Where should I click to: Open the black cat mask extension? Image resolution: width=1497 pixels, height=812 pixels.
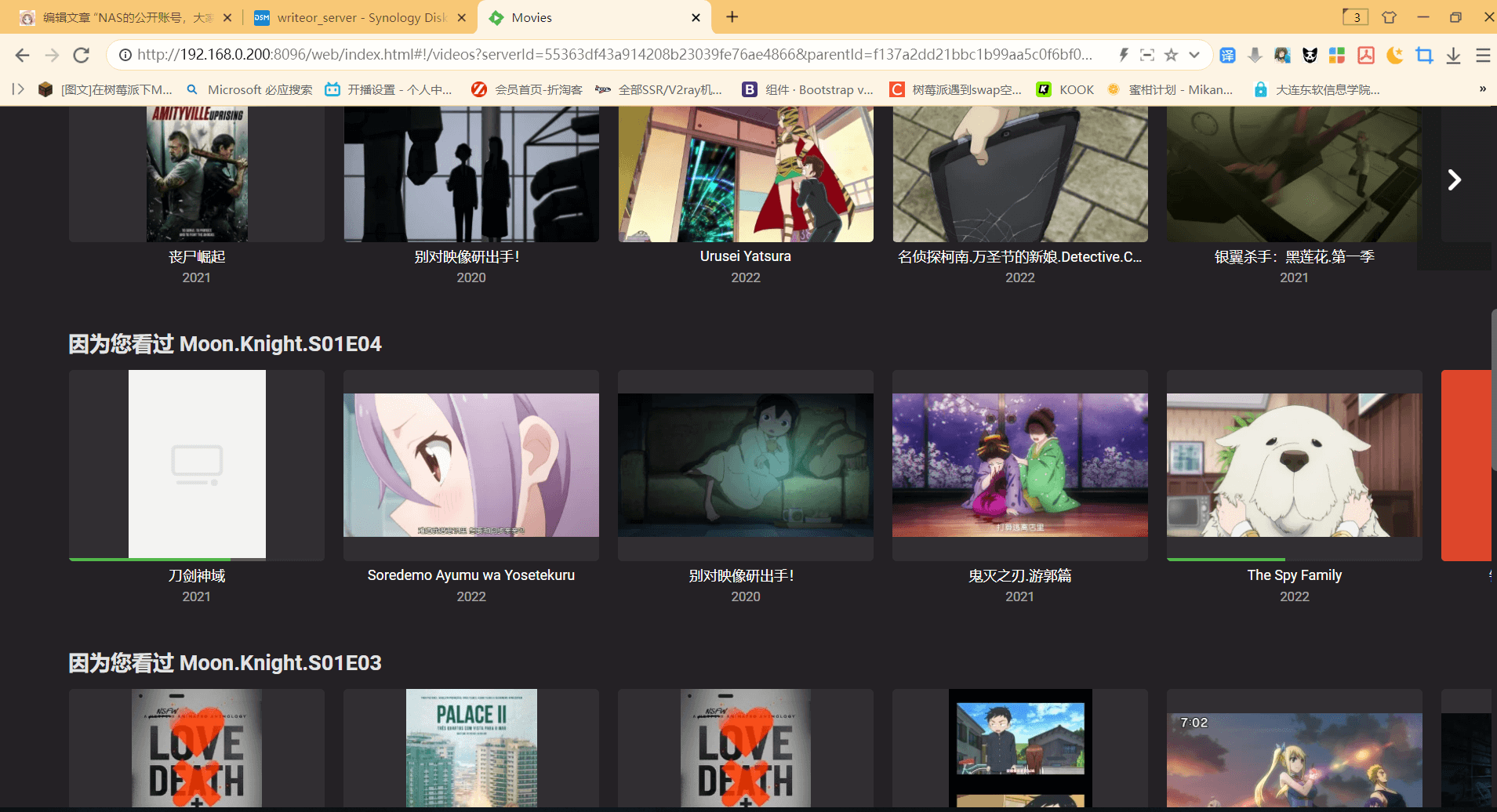coord(1310,55)
